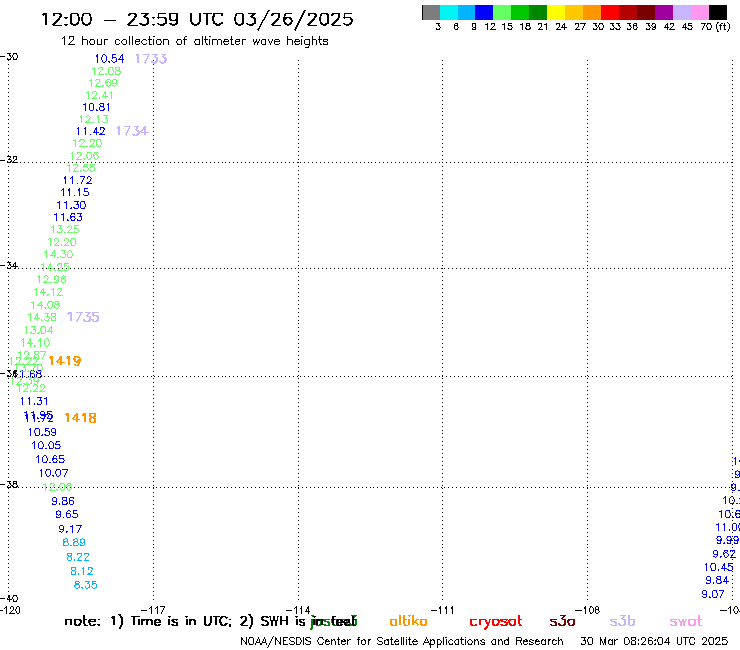Click the light blue value 8.89

tap(74, 542)
